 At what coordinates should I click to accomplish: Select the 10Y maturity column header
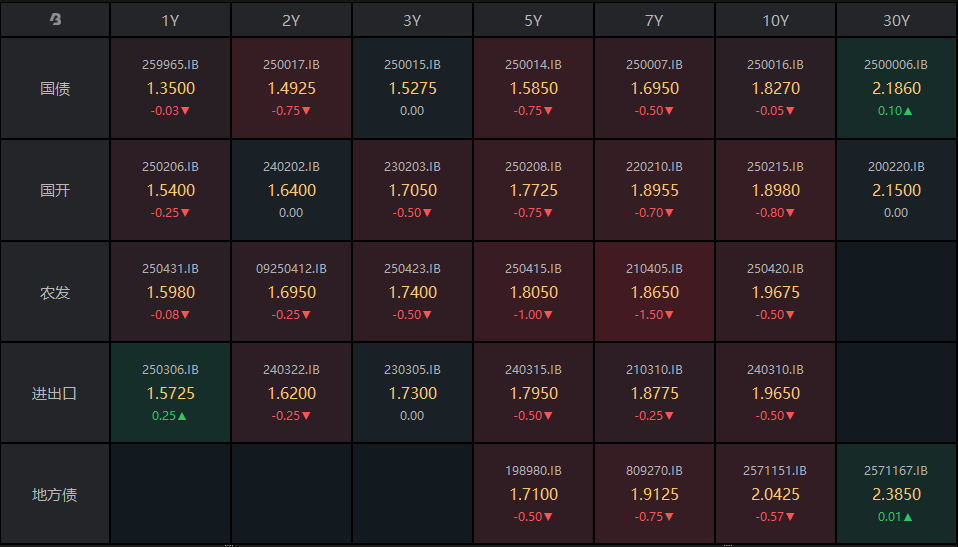(774, 20)
